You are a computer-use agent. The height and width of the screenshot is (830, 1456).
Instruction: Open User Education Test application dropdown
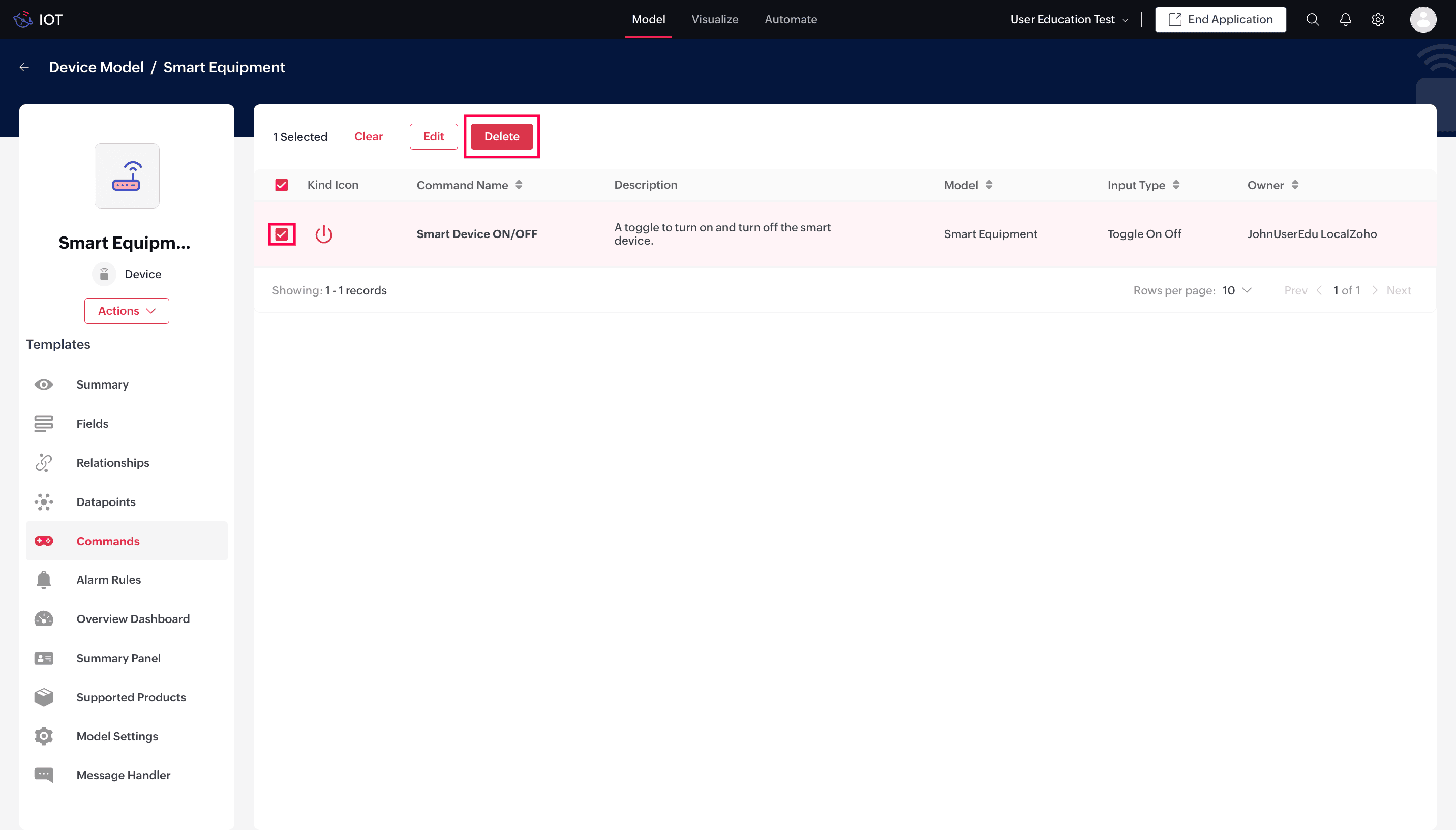[1069, 19]
